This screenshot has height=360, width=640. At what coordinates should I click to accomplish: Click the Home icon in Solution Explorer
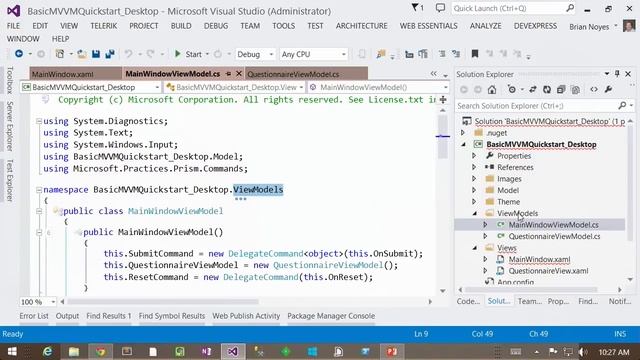(492, 89)
